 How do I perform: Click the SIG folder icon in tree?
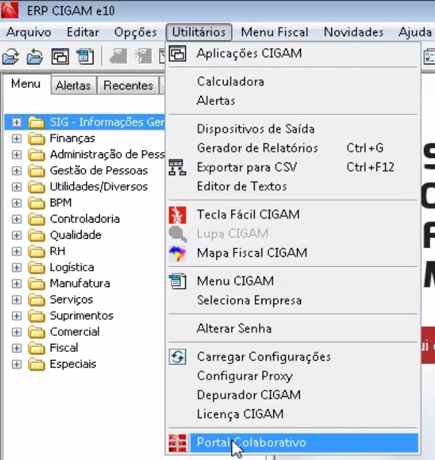click(x=37, y=122)
